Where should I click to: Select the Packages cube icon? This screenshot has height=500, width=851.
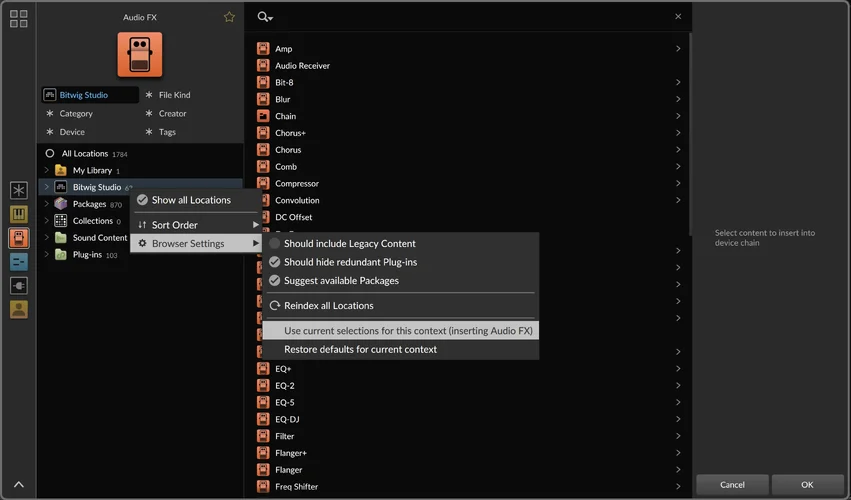[x=61, y=204]
